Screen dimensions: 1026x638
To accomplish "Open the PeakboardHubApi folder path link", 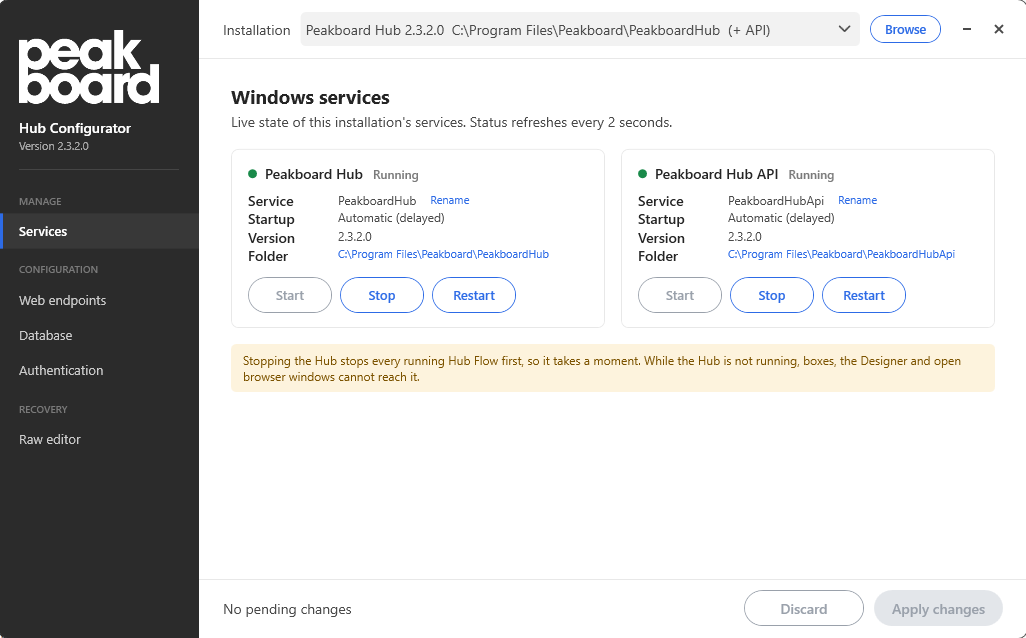I will (x=841, y=255).
